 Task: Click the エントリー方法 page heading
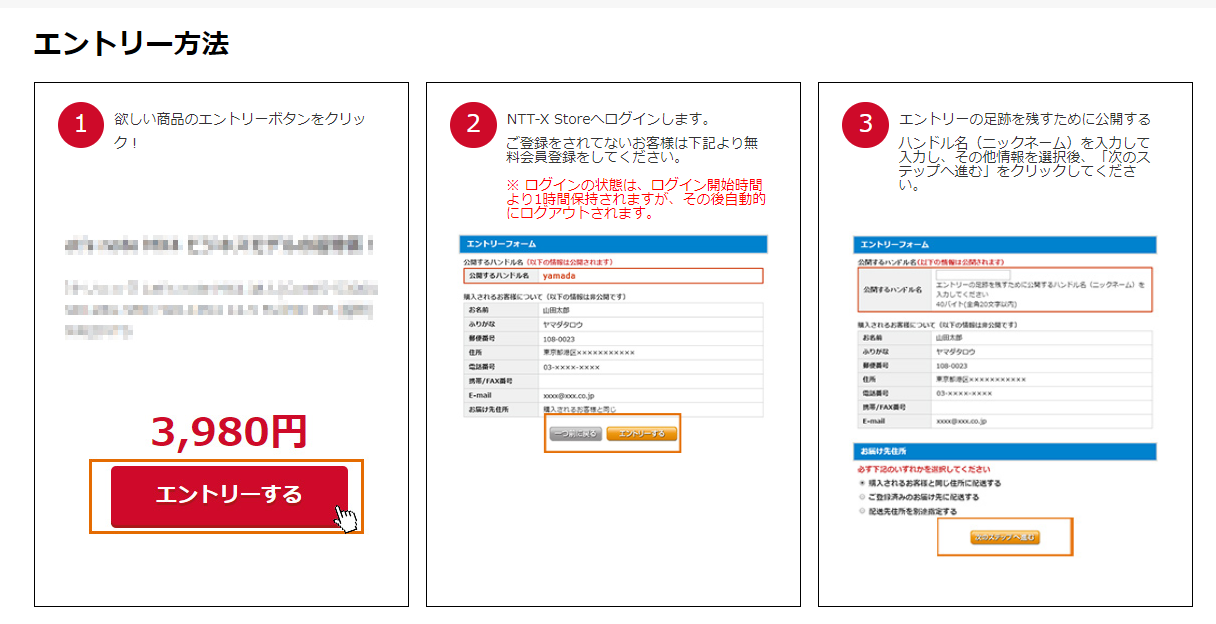(x=131, y=44)
